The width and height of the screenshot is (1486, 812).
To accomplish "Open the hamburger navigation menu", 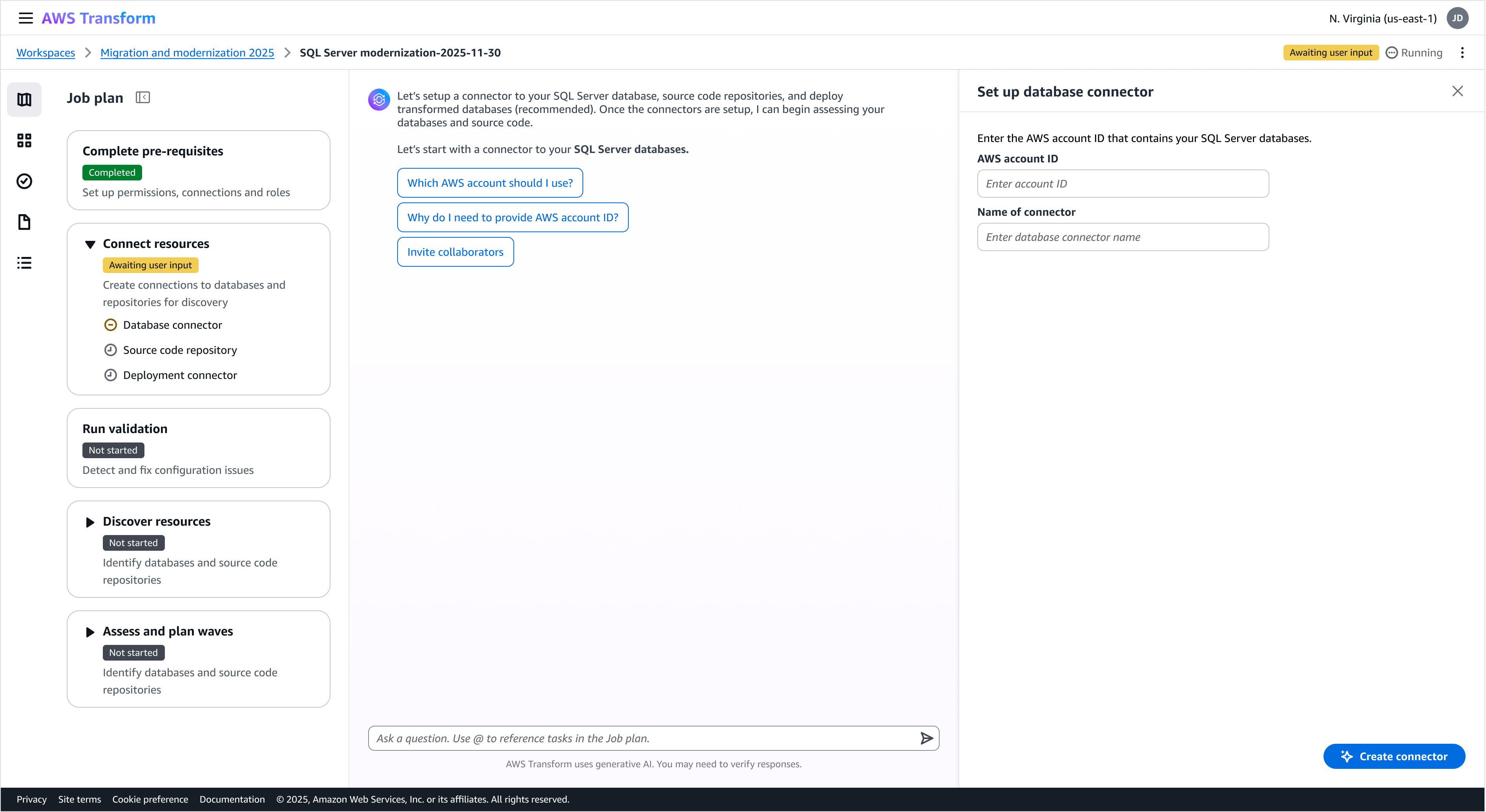I will click(x=26, y=18).
